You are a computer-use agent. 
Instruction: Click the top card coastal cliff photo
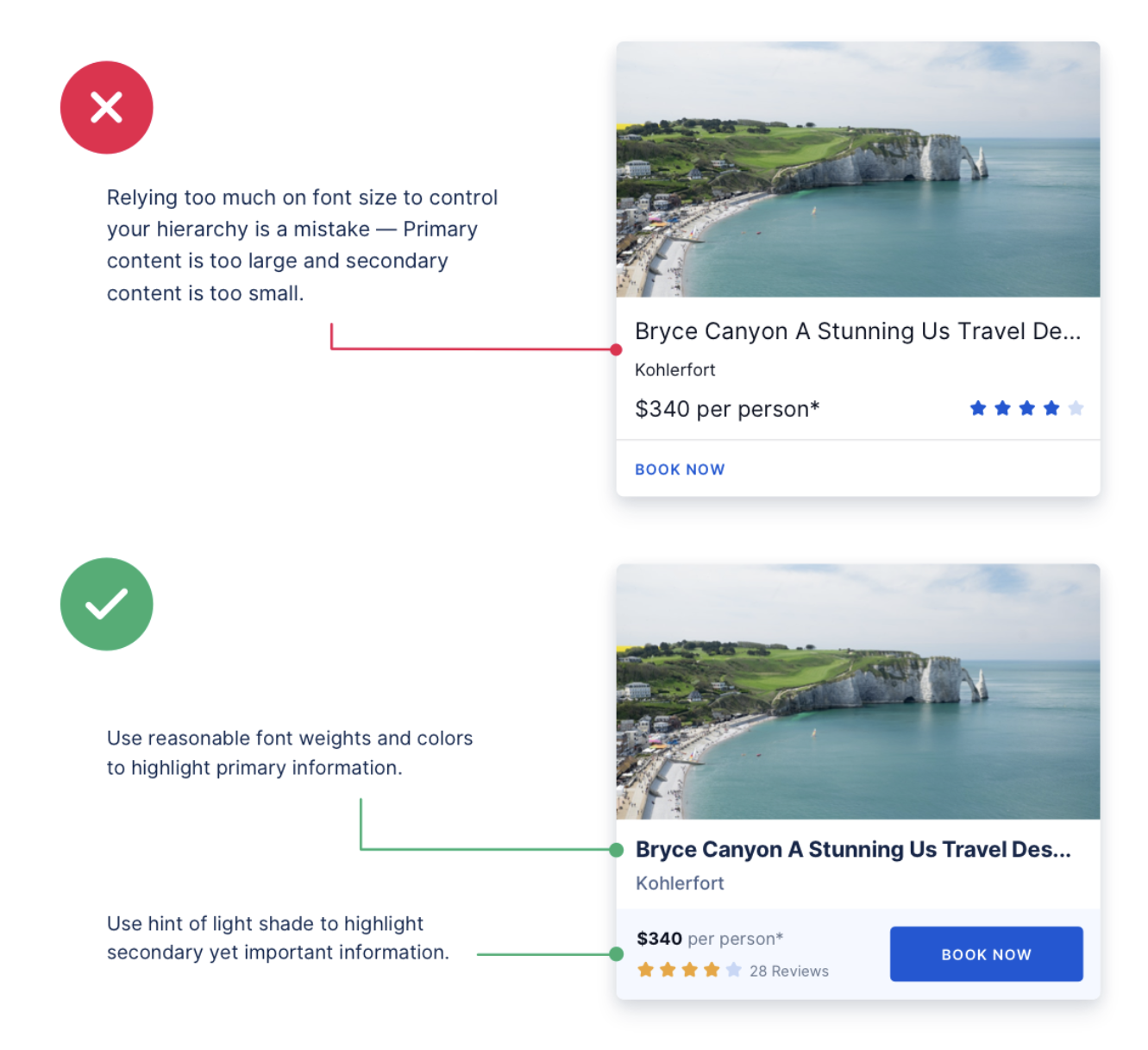(x=858, y=170)
